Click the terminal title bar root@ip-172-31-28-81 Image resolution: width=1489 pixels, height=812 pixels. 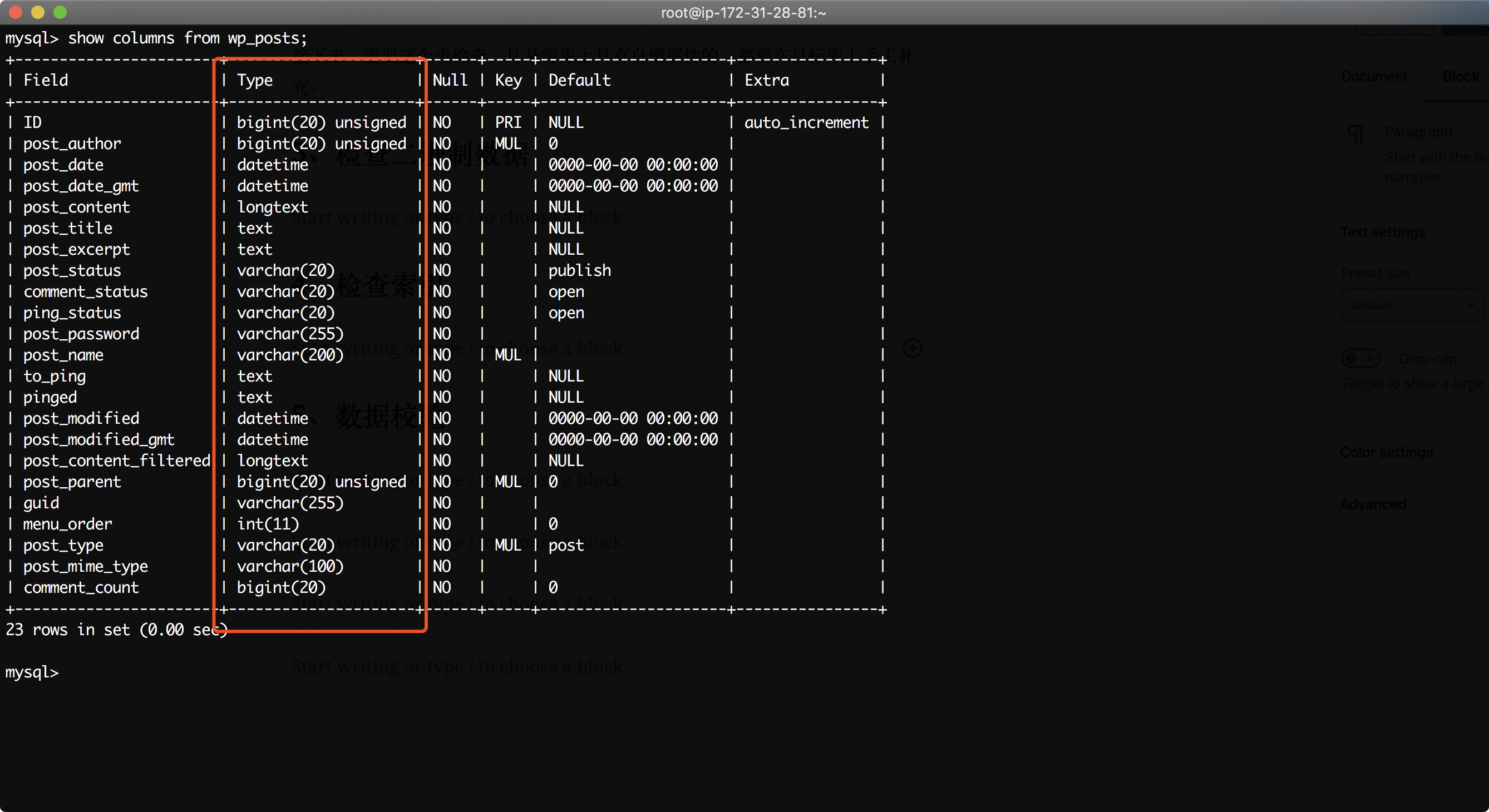pos(743,12)
